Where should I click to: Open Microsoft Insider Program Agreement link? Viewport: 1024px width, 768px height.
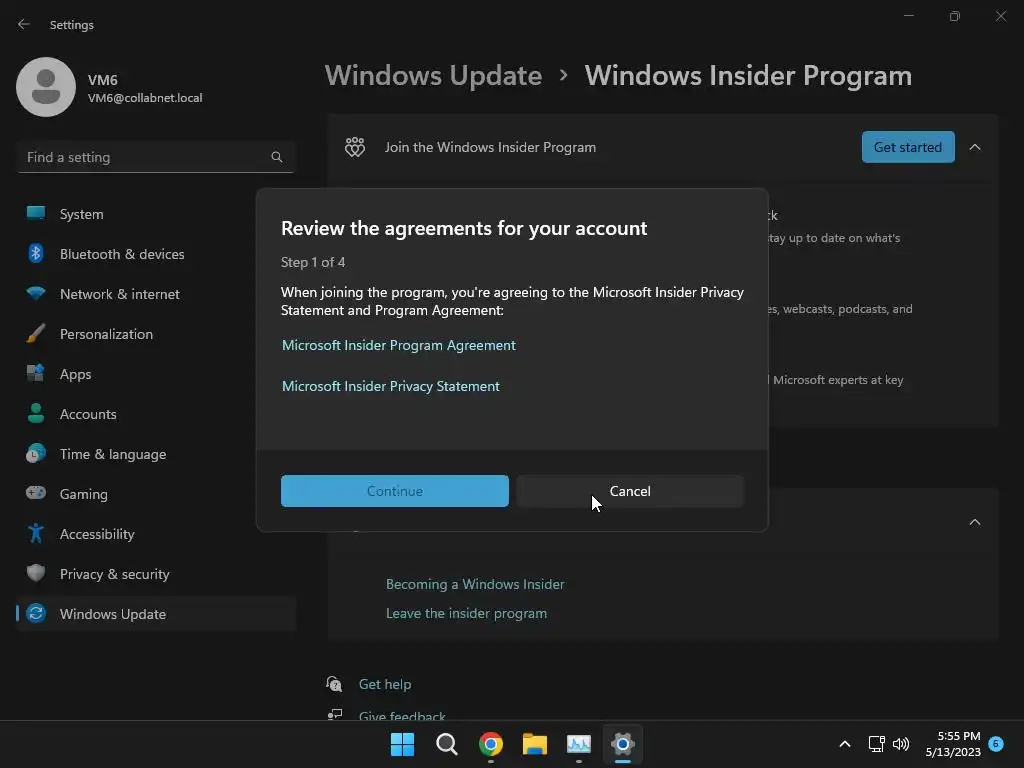(x=398, y=345)
